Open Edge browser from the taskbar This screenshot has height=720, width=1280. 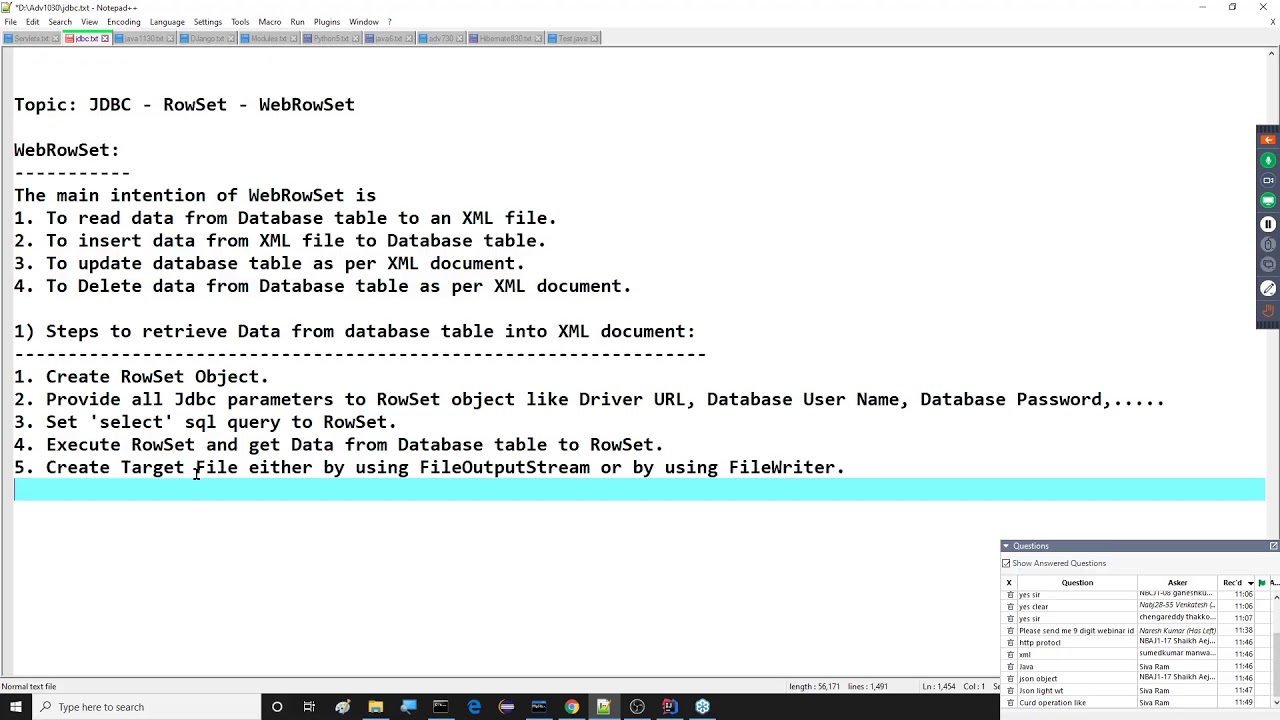[x=474, y=707]
